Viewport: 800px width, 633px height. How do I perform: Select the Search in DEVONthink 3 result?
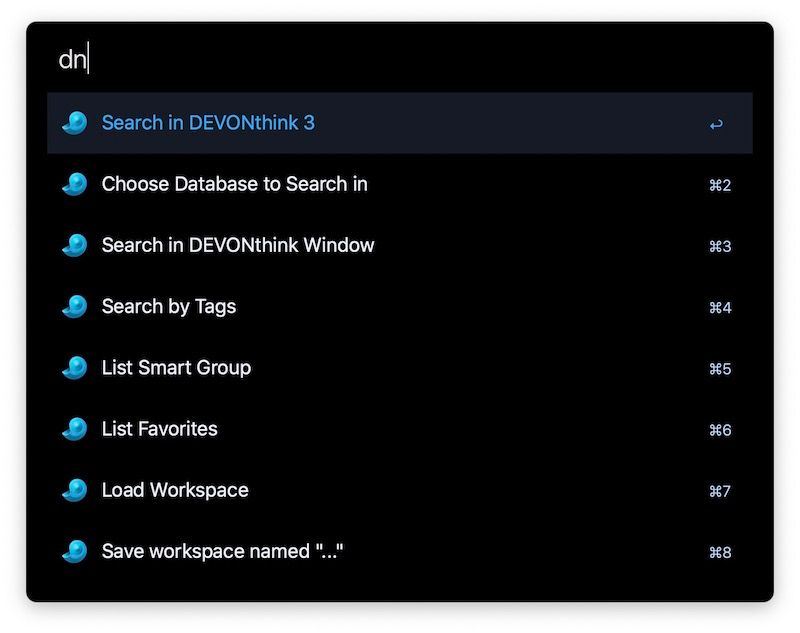(x=399, y=123)
